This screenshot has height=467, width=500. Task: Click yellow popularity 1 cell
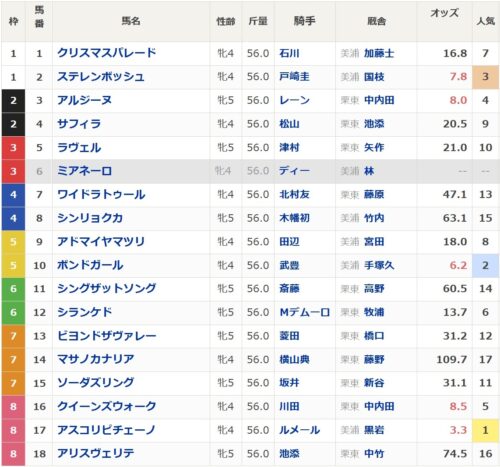click(x=486, y=430)
